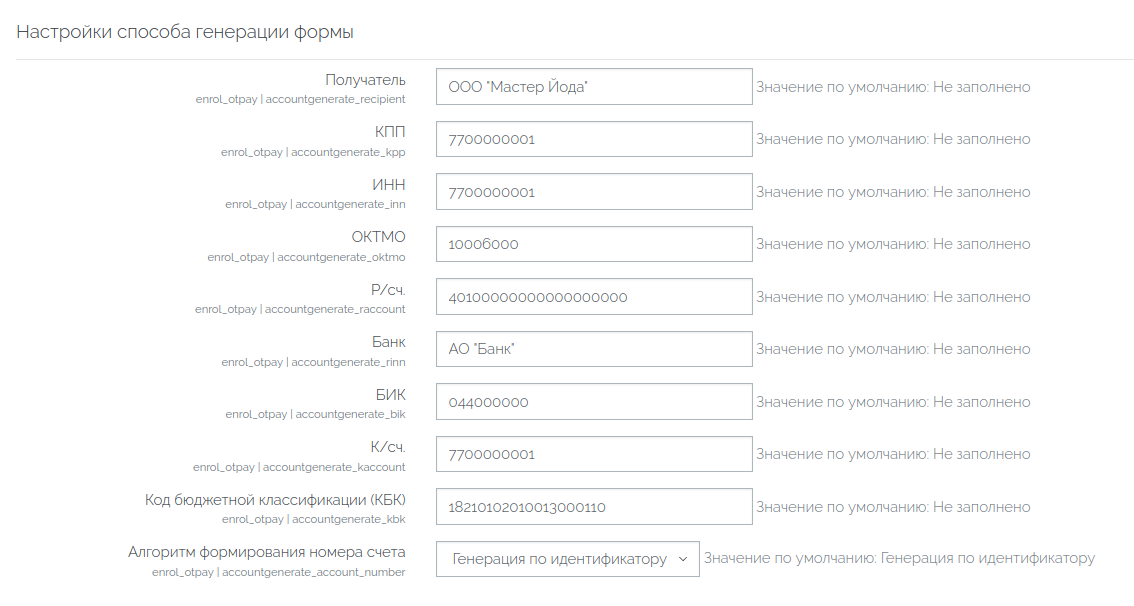Click the Алгоритм формирования номера счета label
This screenshot has width=1134, height=606.
267,552
